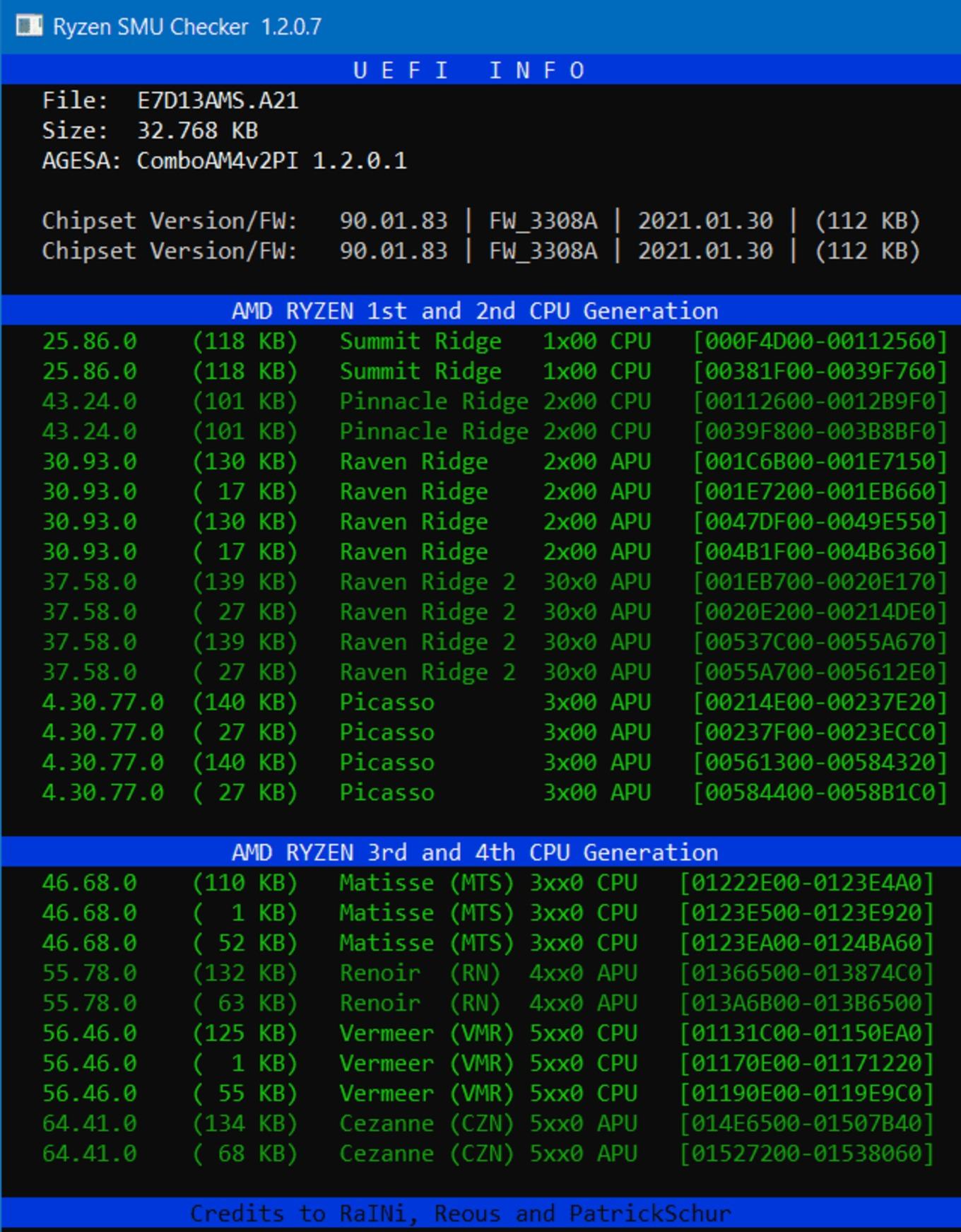The height and width of the screenshot is (1232, 961).
Task: Select address range '[01366500-013874C0]'
Action: [x=806, y=973]
